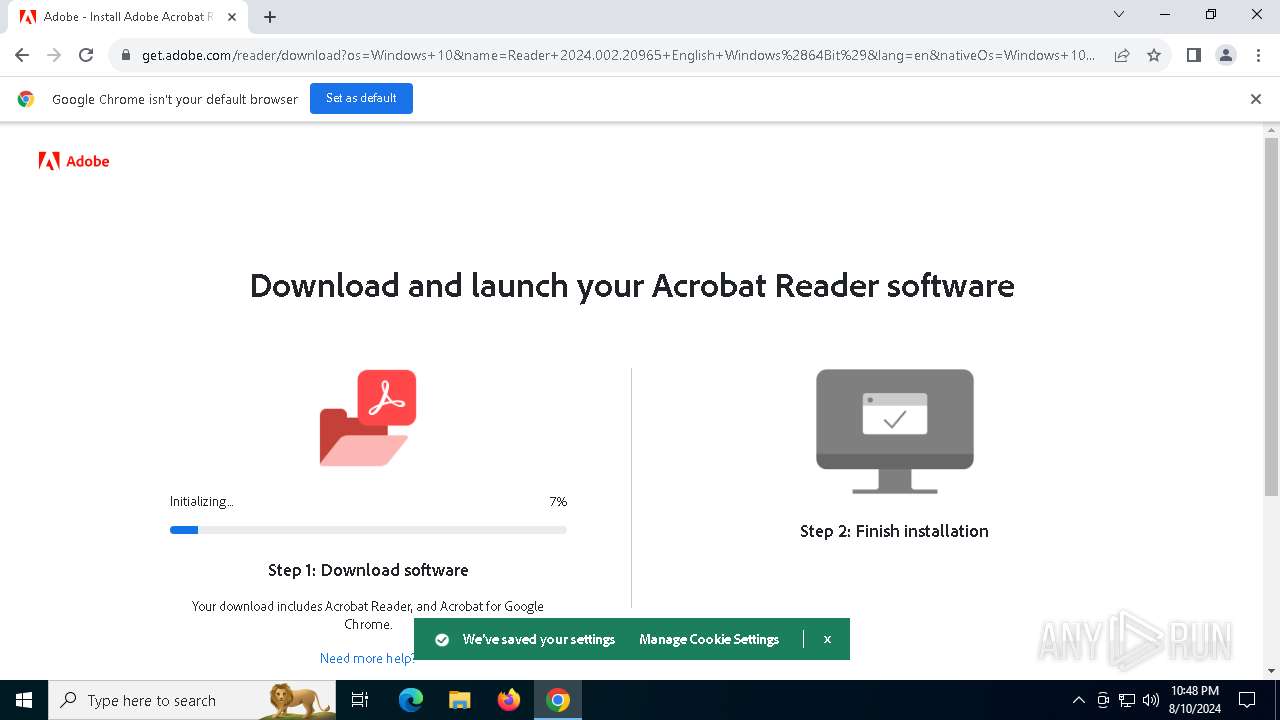Open the Chrome profile avatar

click(x=1226, y=55)
